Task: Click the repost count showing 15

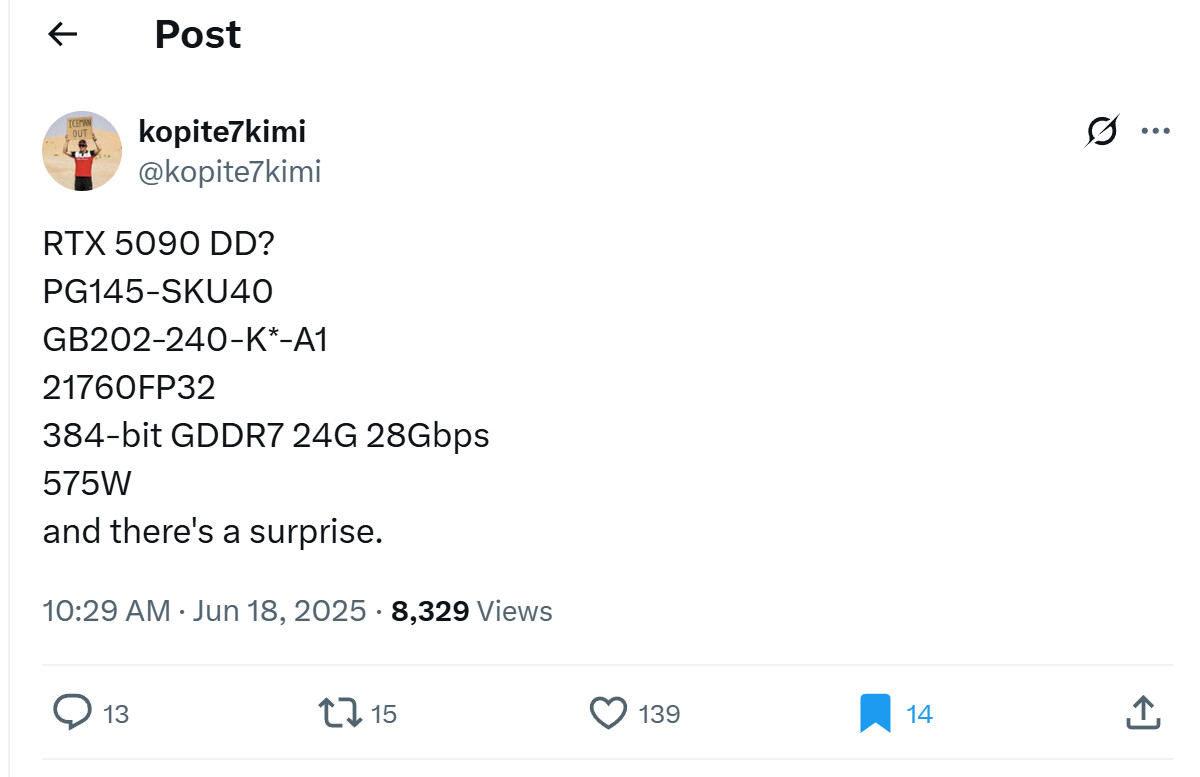Action: point(383,715)
